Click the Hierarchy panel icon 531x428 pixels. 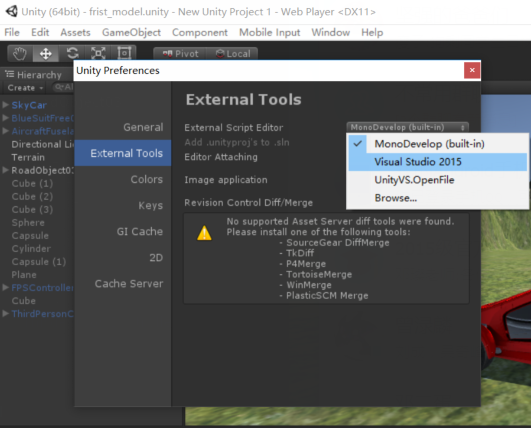(x=9, y=74)
